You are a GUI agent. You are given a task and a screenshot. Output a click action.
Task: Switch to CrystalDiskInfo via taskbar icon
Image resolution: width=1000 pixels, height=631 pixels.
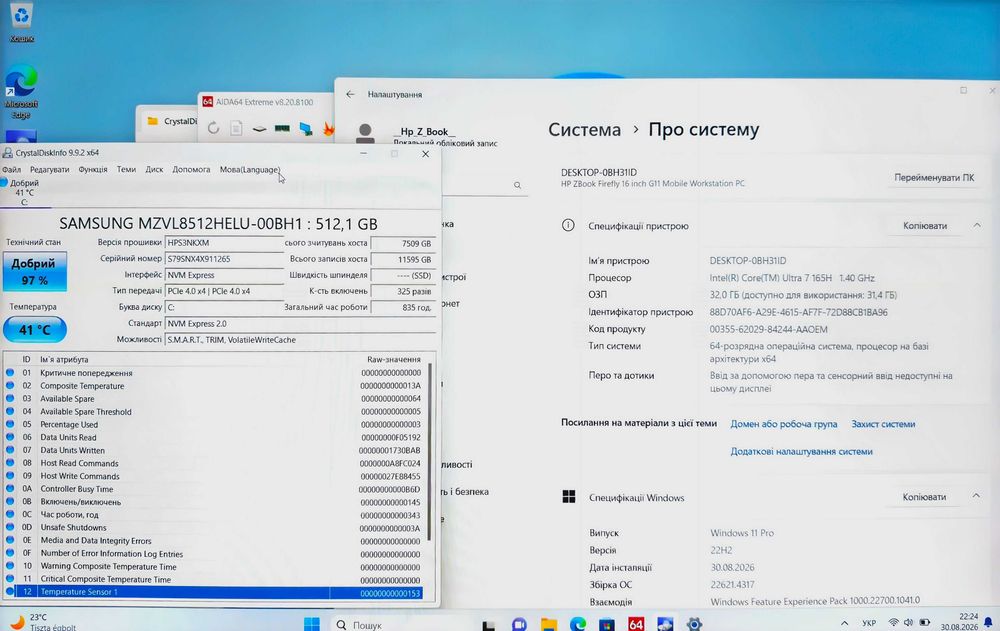(x=665, y=624)
